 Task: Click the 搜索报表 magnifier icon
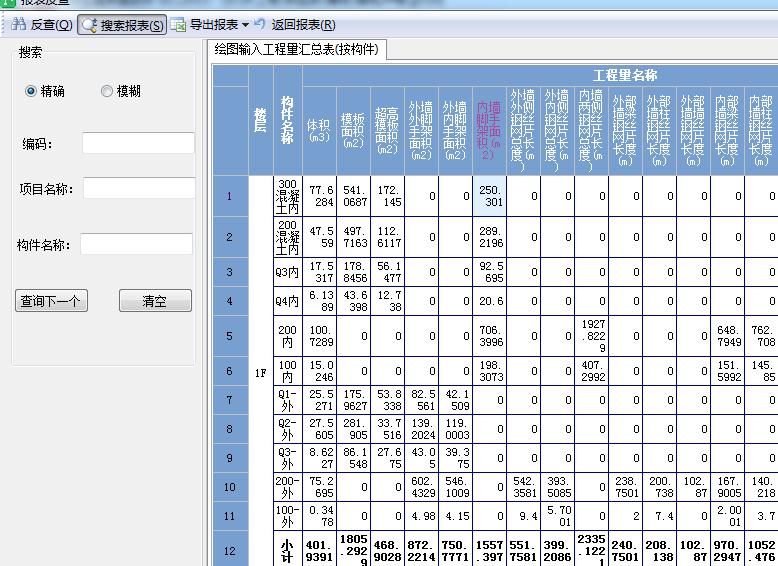click(89, 25)
